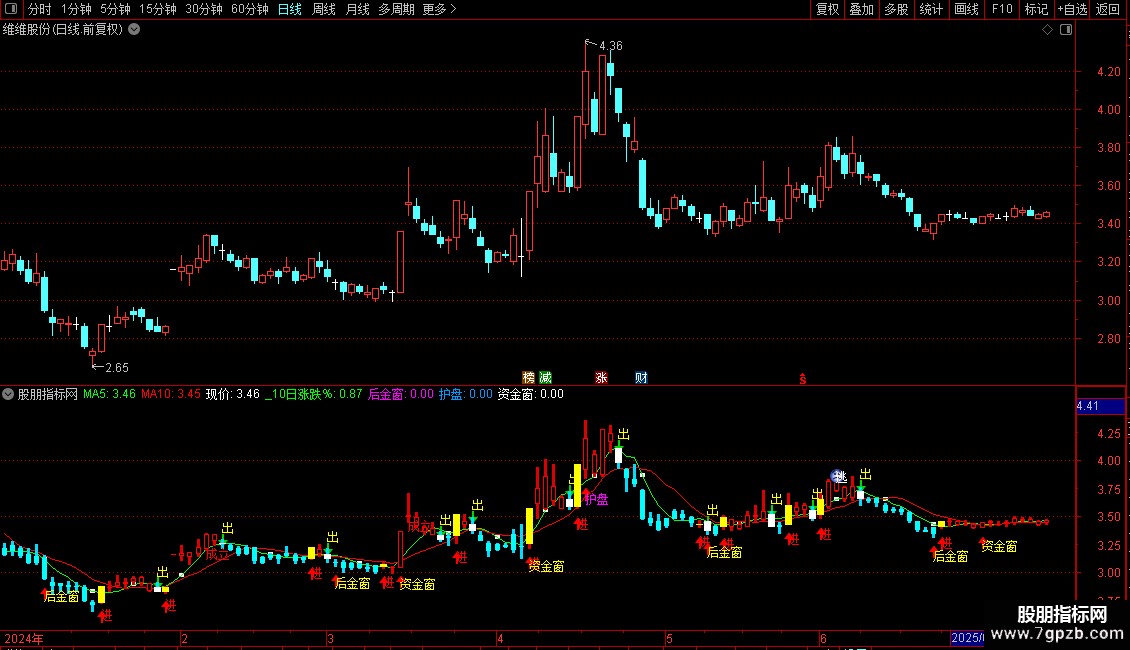Screen dimensions: 1130x650
Task: Click month 3 marker on time axis
Action: pos(330,638)
